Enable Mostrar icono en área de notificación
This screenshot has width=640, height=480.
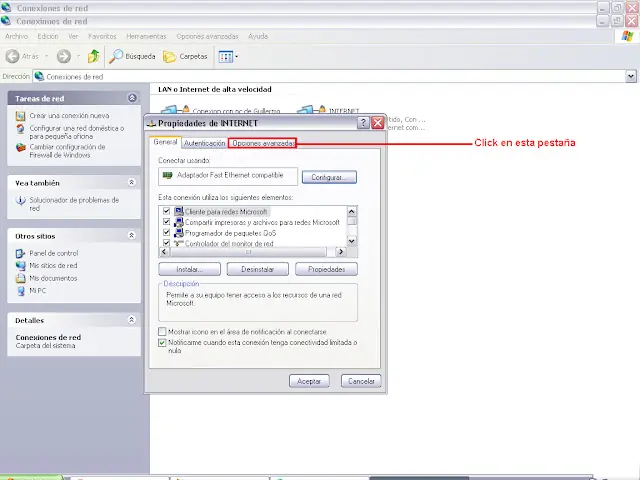click(x=162, y=331)
